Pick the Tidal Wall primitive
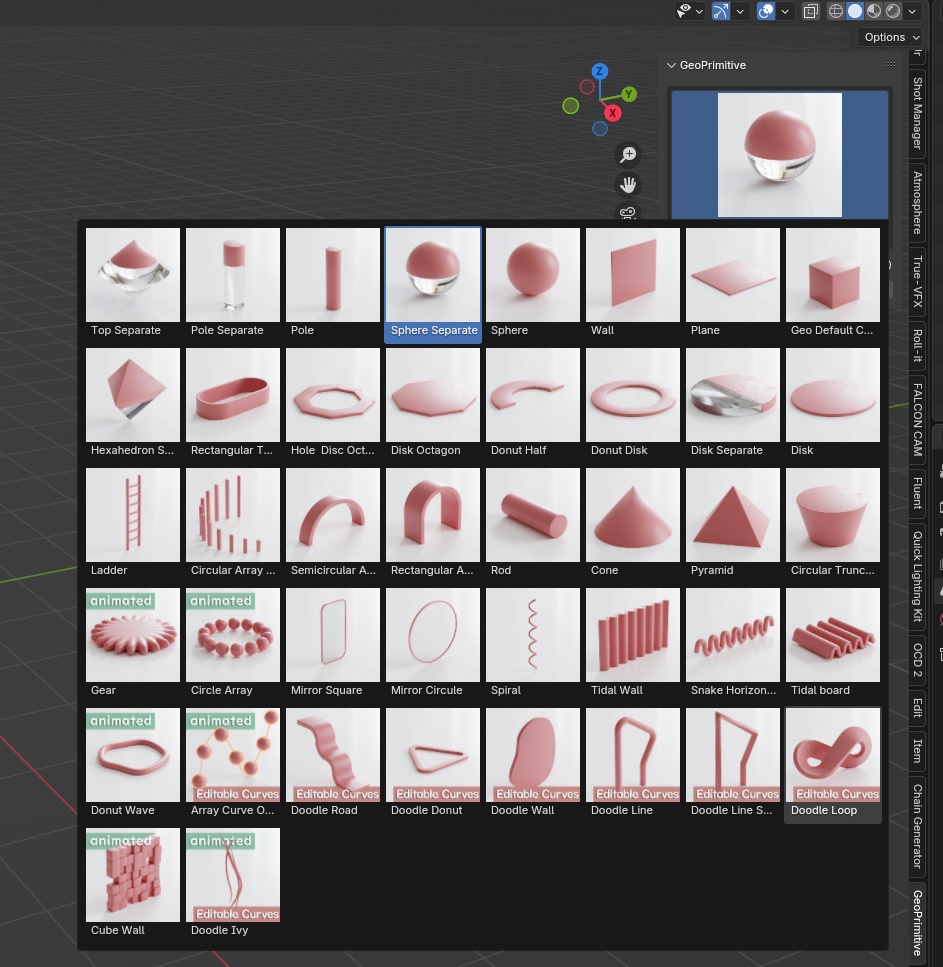This screenshot has width=943, height=967. (x=633, y=643)
